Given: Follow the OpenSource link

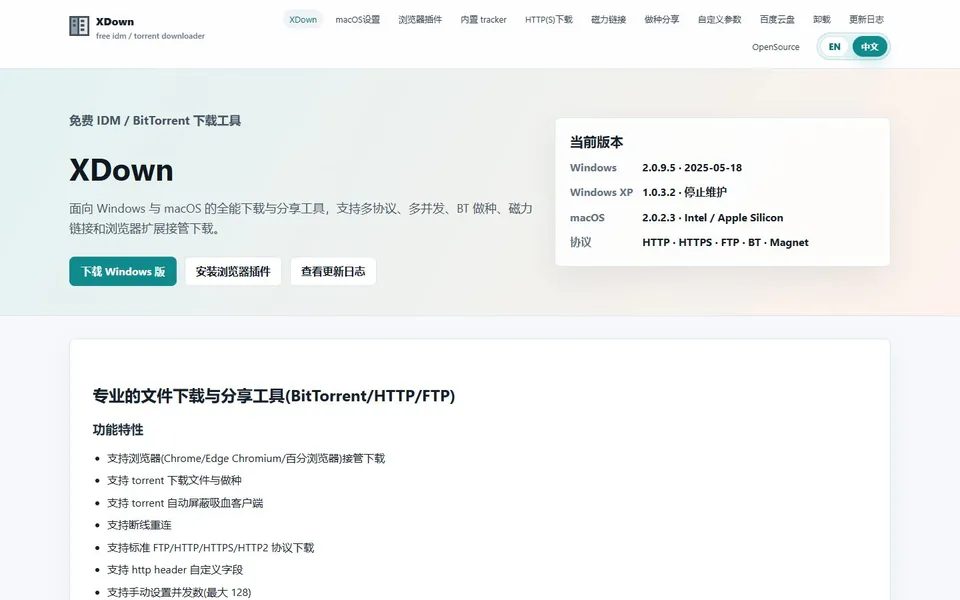Looking at the screenshot, I should (776, 47).
